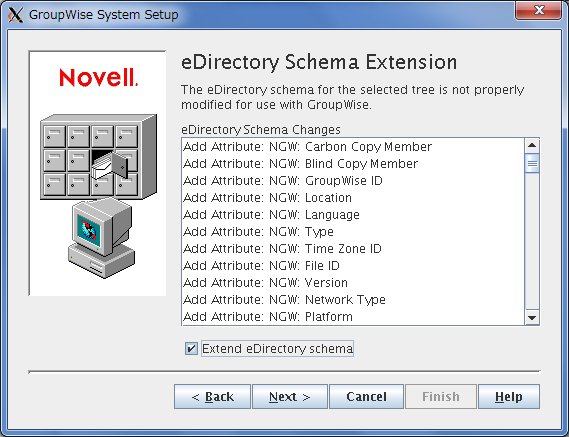Select 'Add Attribute: NGW: Location' row
Screen dimensions: 569x437
pyautogui.click(x=353, y=198)
